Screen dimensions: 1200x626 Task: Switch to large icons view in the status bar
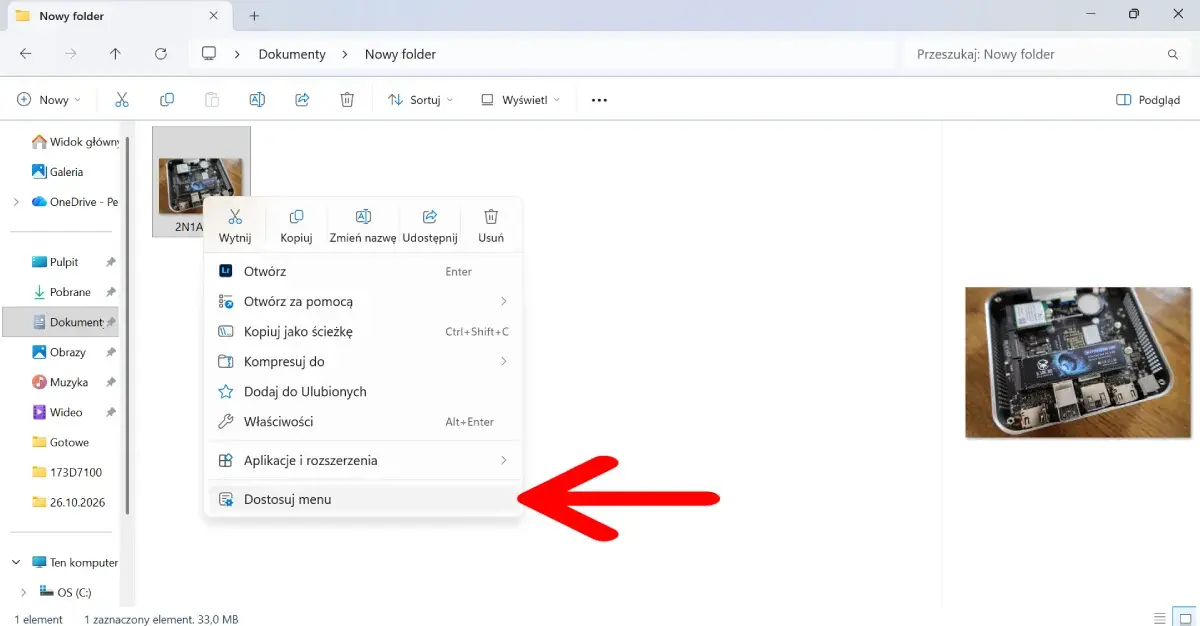[1184, 619]
